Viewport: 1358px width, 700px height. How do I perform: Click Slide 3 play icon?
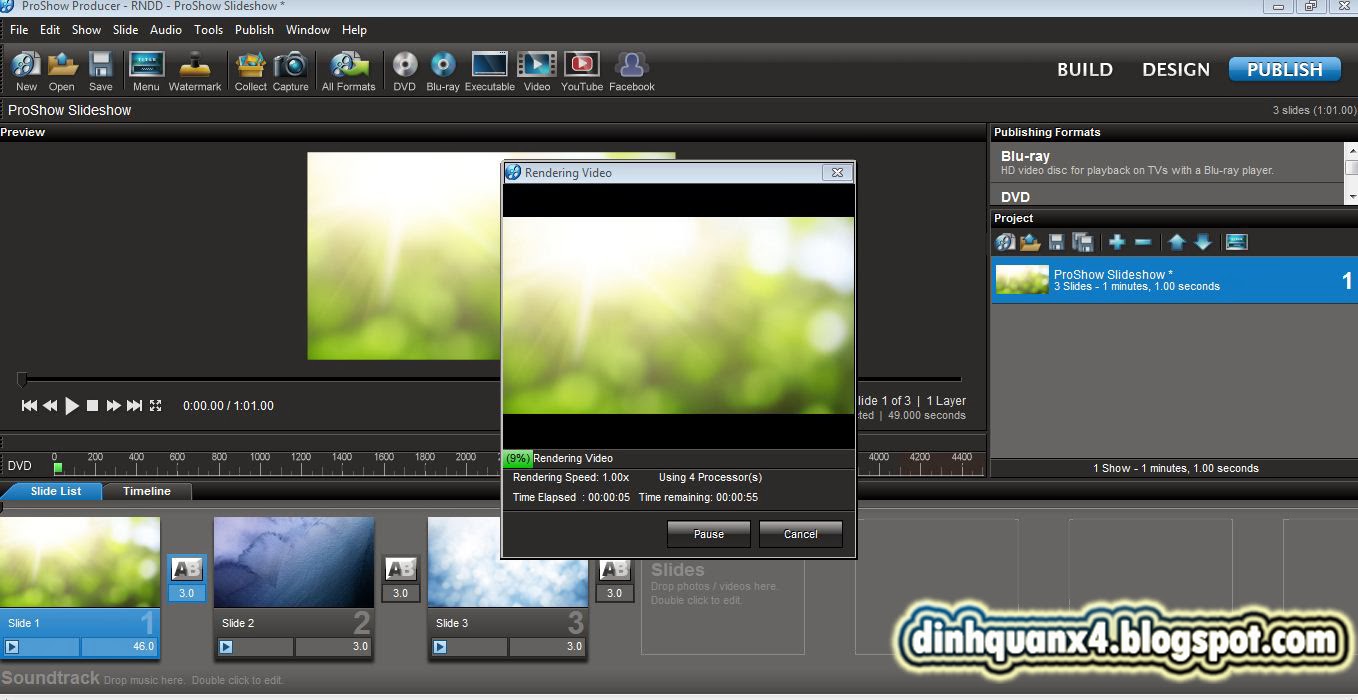(440, 647)
